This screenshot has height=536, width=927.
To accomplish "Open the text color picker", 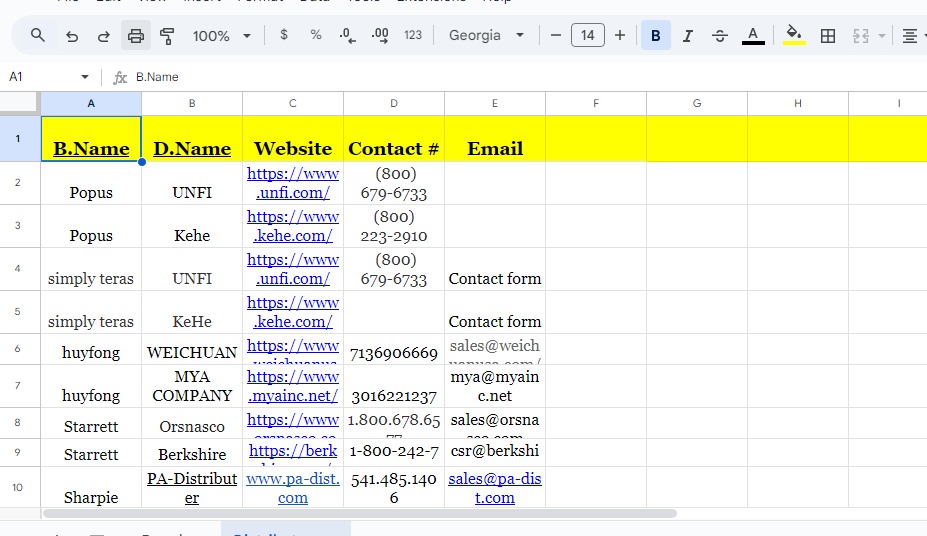I will (753, 36).
